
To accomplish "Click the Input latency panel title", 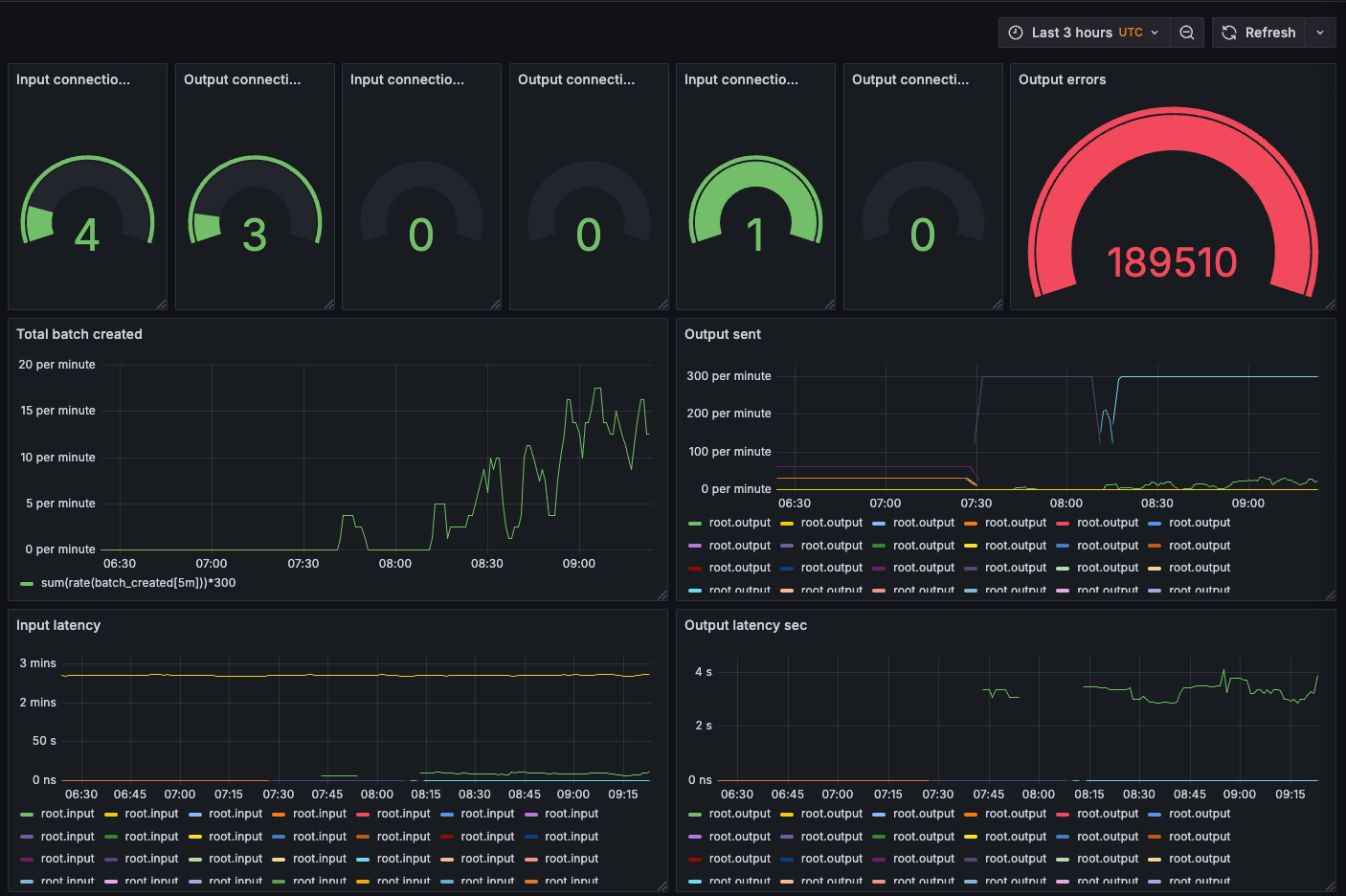I will click(59, 625).
